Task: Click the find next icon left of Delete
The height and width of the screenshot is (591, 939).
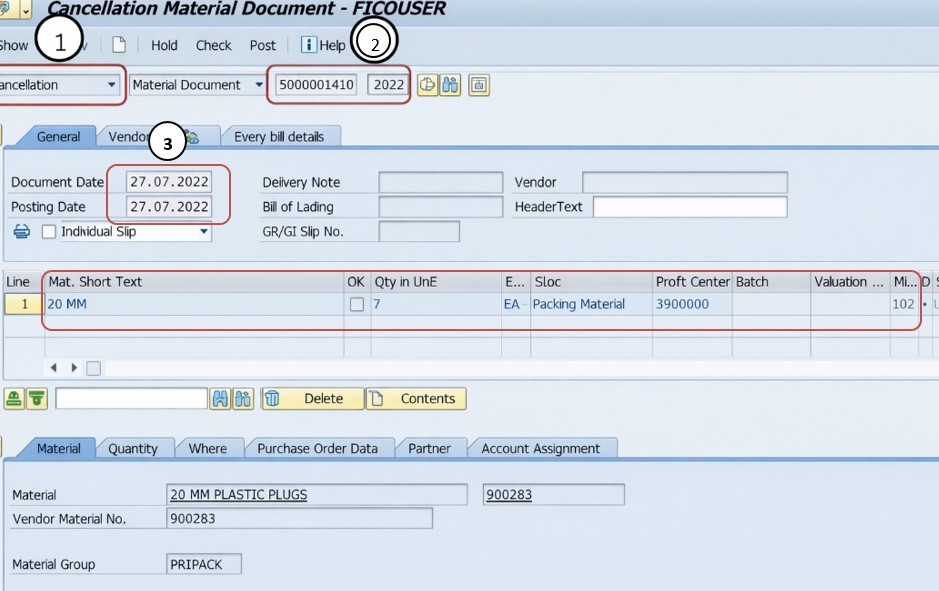Action: 243,399
